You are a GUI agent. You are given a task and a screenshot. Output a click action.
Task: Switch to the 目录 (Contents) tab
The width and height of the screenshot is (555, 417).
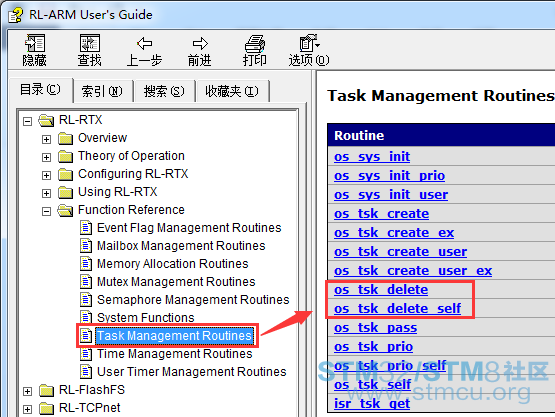40,90
